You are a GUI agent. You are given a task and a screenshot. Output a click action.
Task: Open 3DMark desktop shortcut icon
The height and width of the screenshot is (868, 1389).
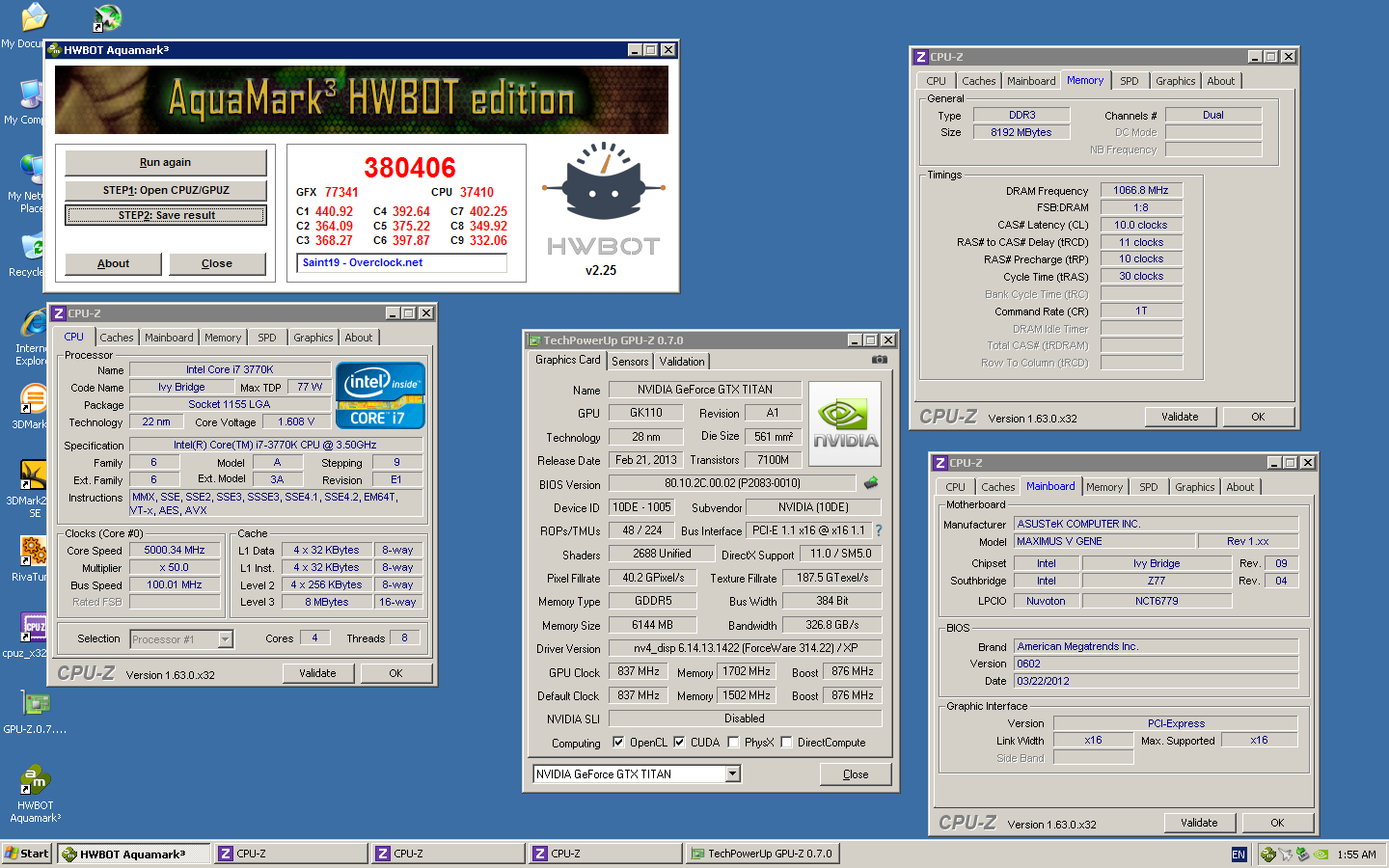pyautogui.click(x=33, y=398)
